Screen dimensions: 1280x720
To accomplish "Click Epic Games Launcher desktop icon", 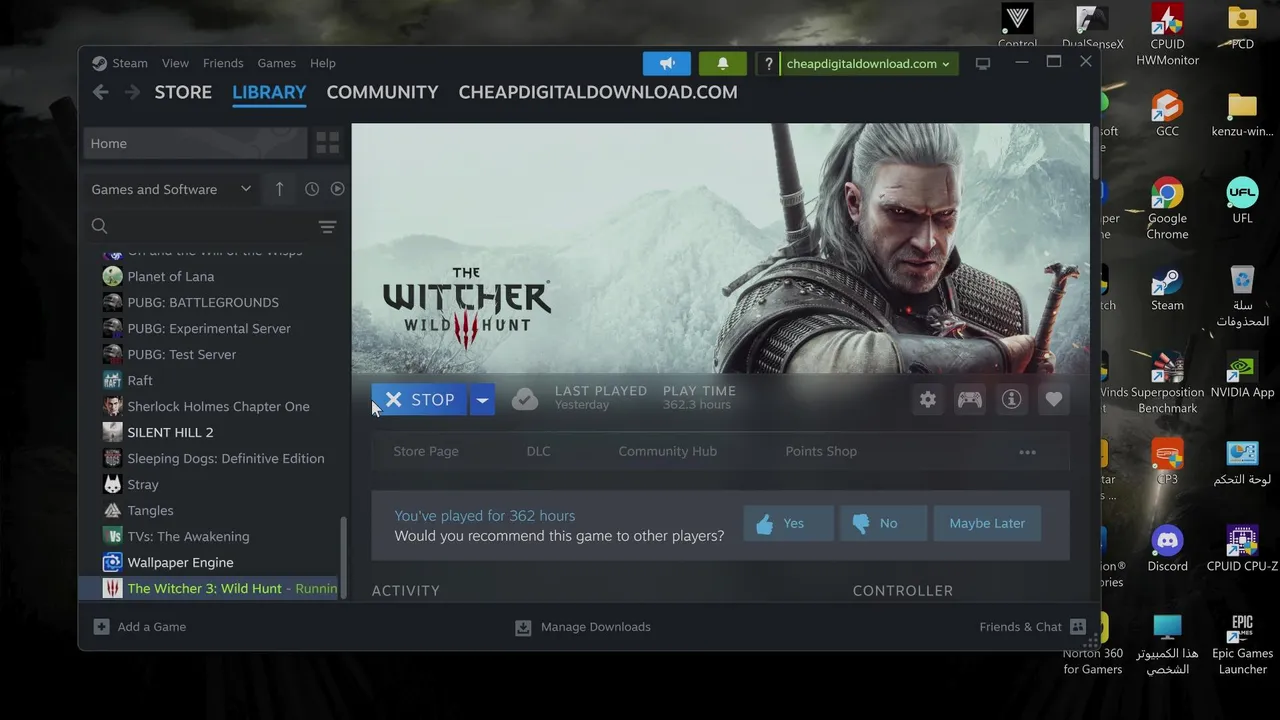I will coord(1242,645).
